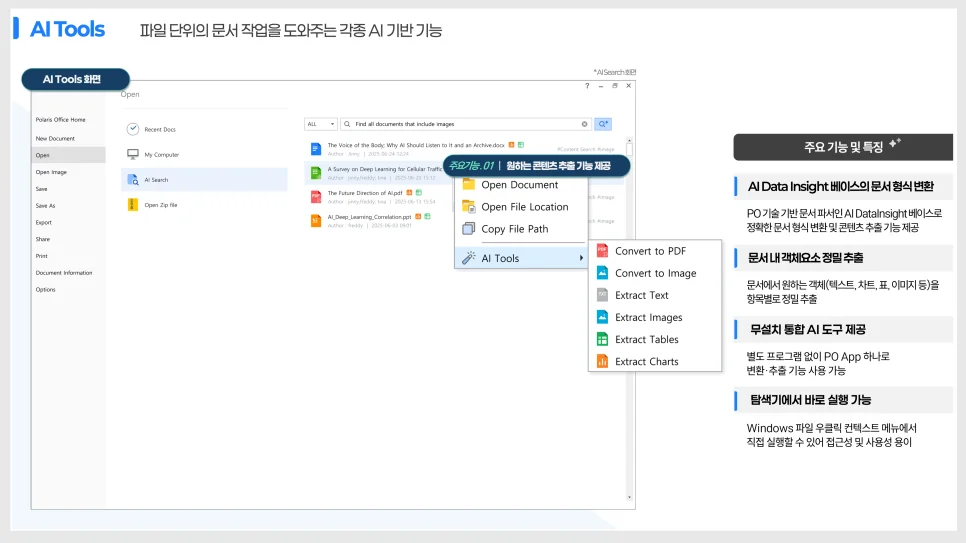
Task: Select Convert to PDF submenu item
Action: tap(655, 251)
